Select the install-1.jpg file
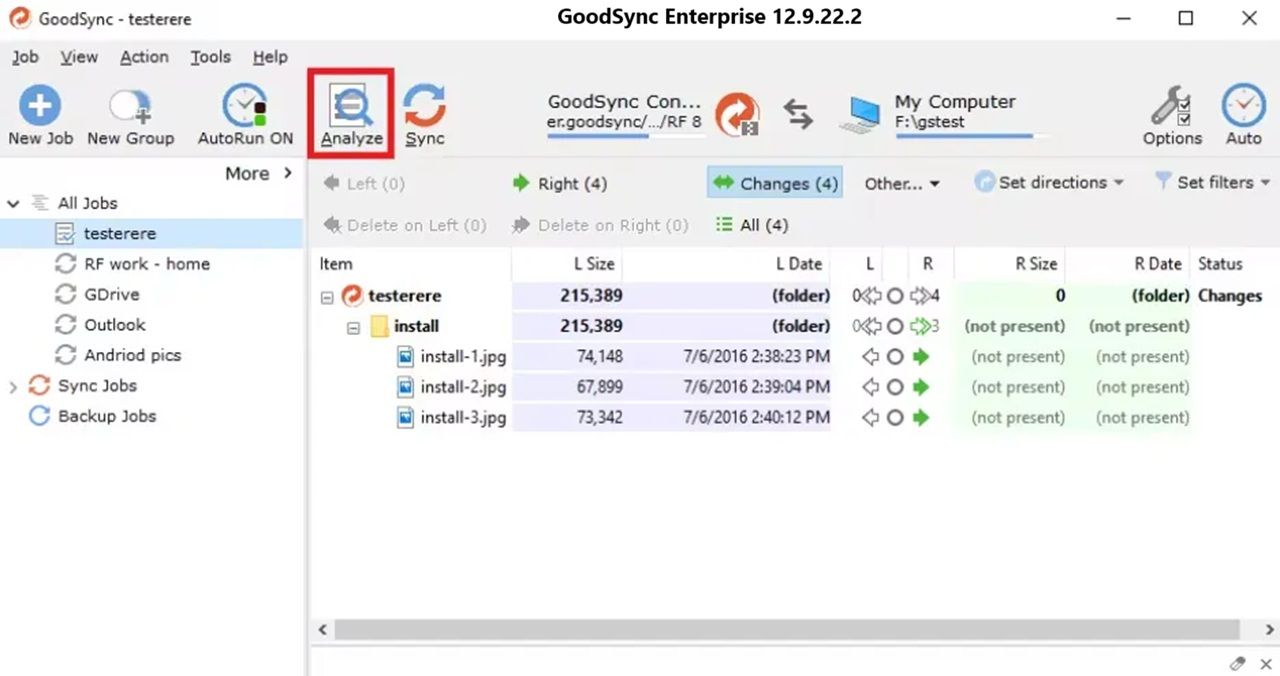The width and height of the screenshot is (1280, 676). point(463,357)
